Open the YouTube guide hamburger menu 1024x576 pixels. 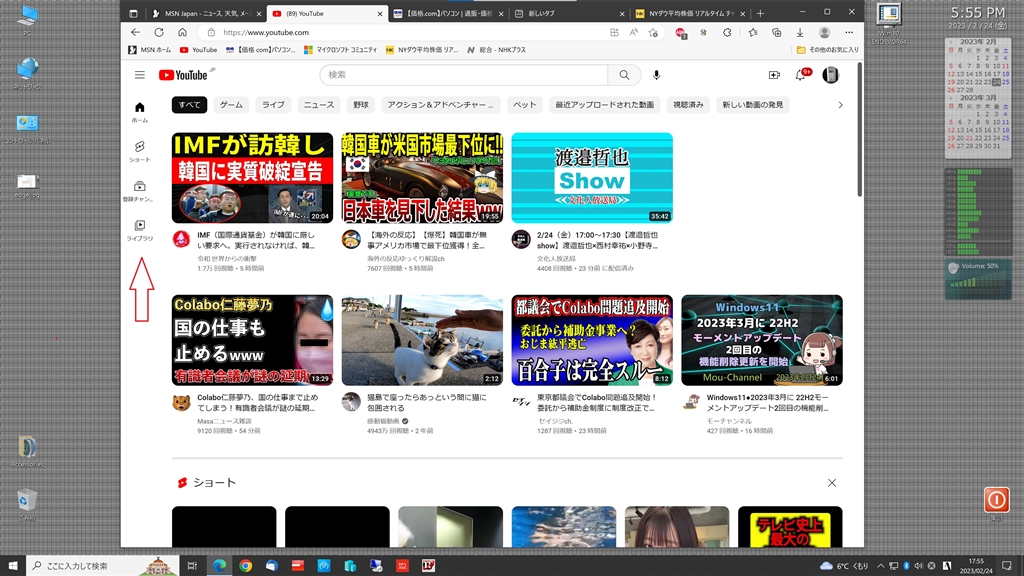(140, 75)
